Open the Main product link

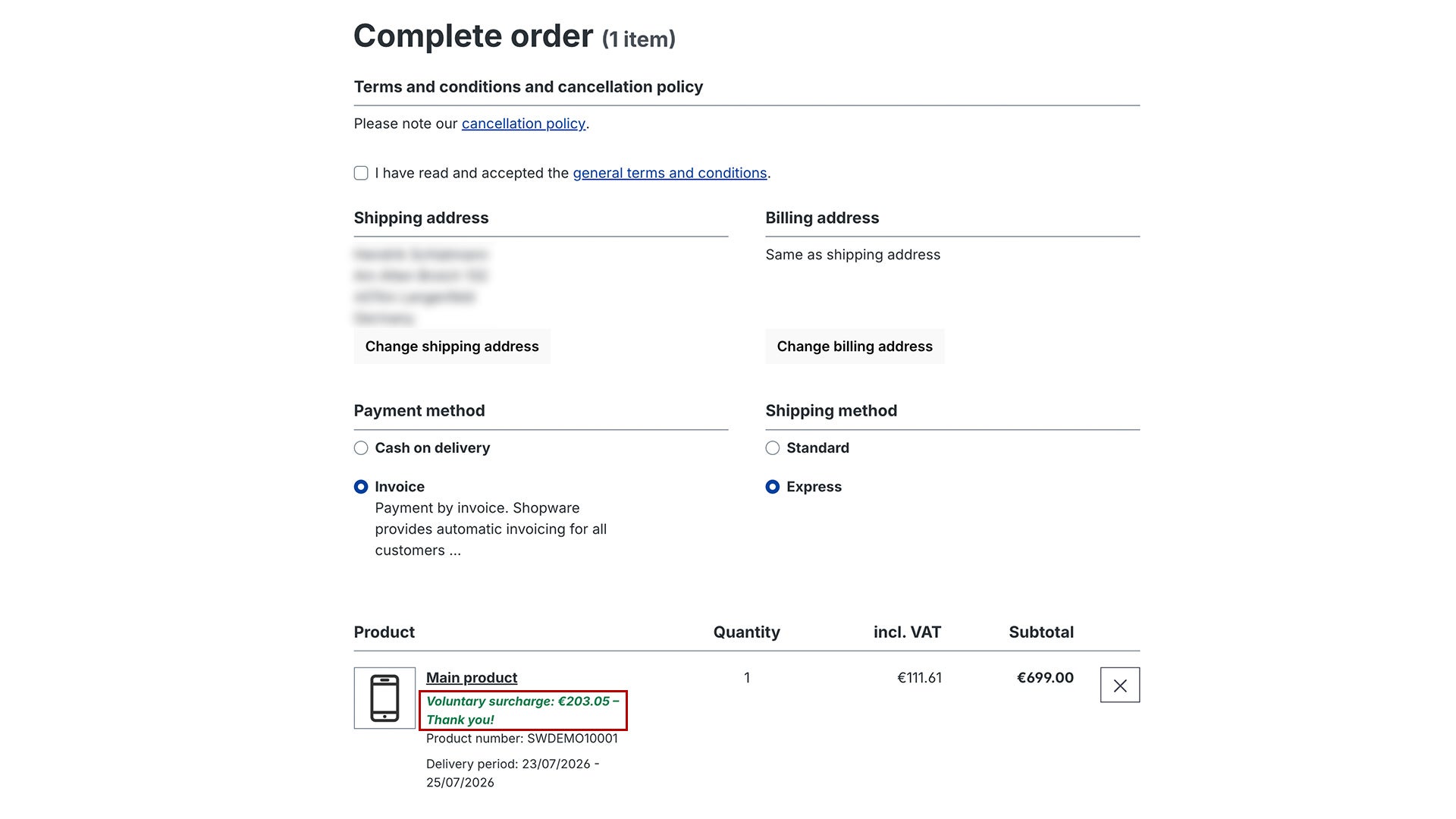point(472,678)
